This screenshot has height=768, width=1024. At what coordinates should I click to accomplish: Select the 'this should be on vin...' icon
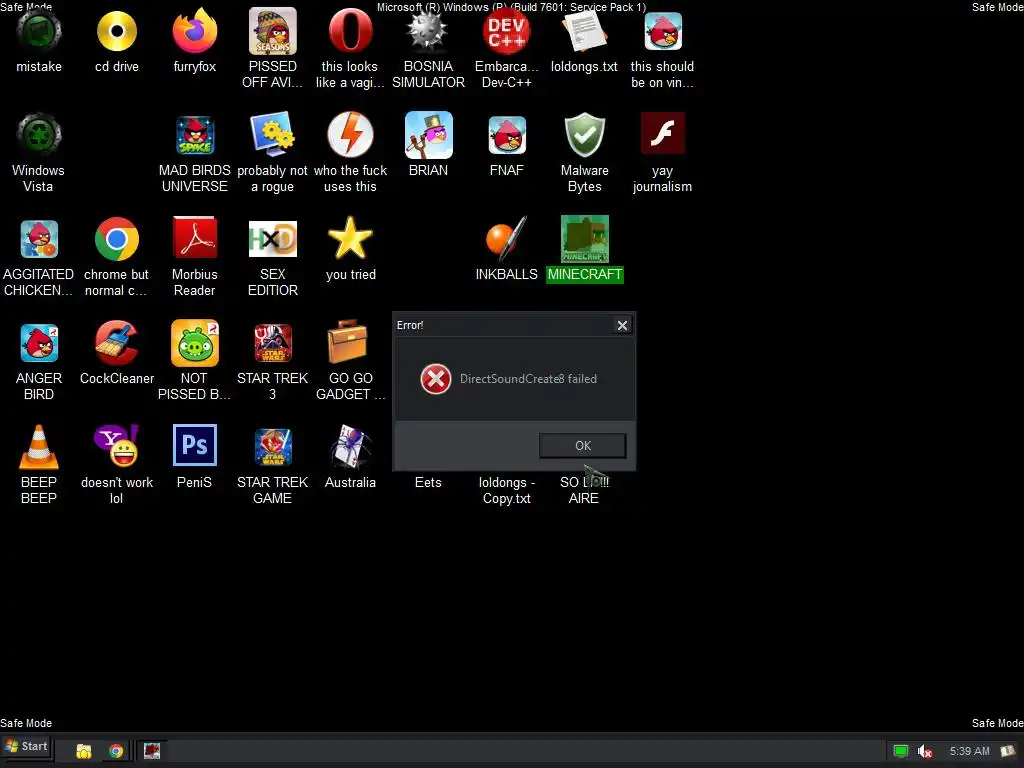(662, 31)
